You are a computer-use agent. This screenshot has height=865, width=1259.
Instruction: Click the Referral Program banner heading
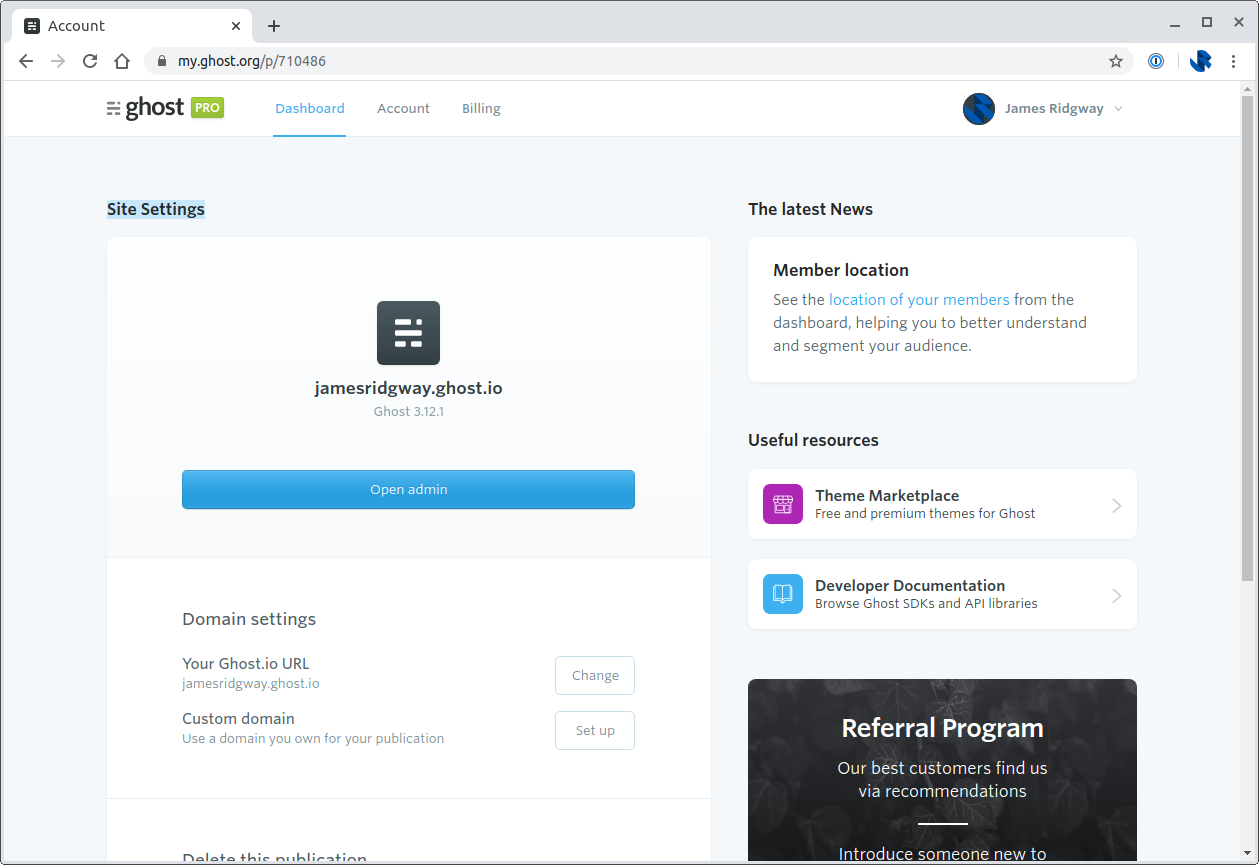(x=942, y=728)
